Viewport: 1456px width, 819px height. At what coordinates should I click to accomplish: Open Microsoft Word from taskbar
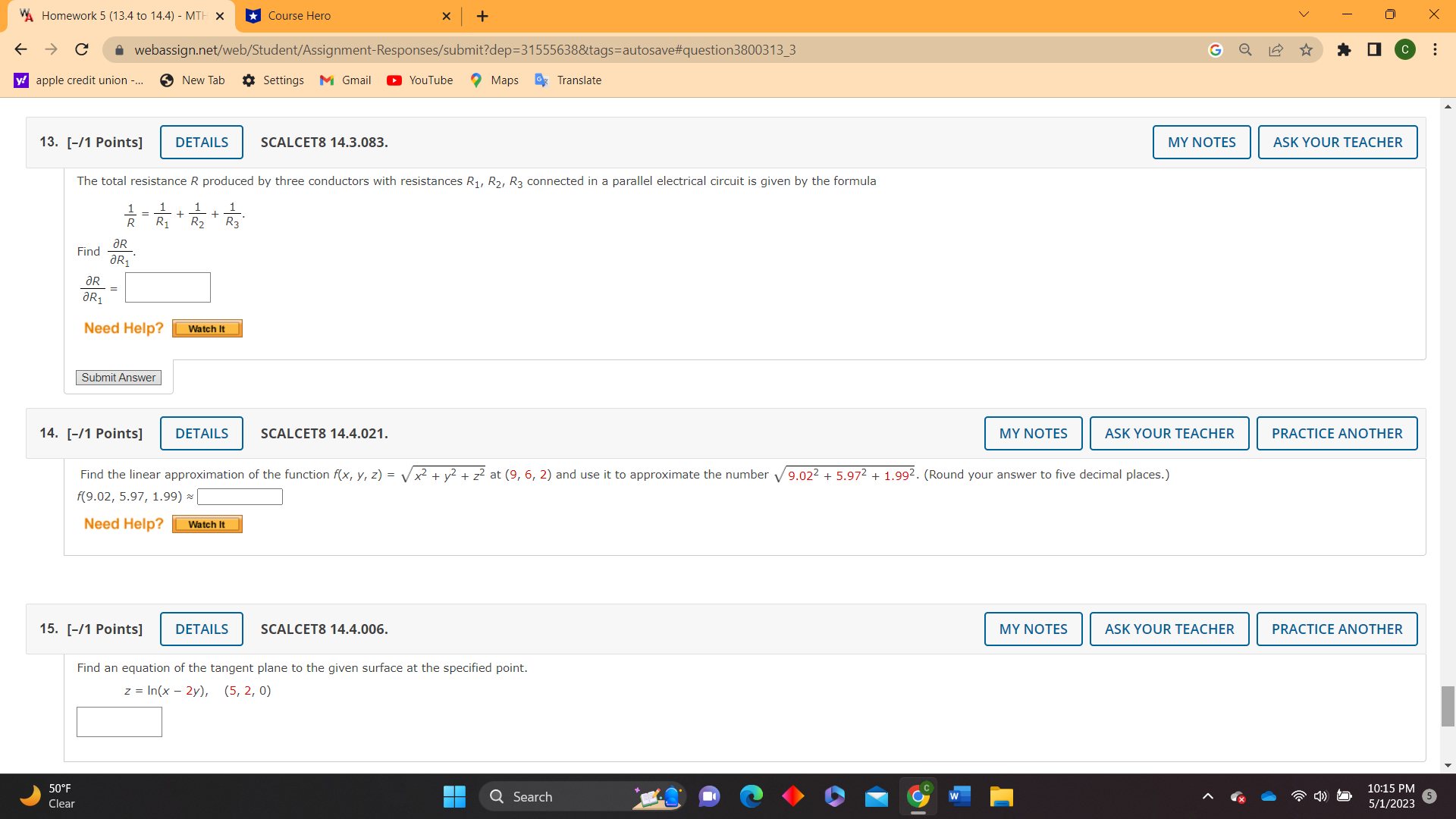959,796
